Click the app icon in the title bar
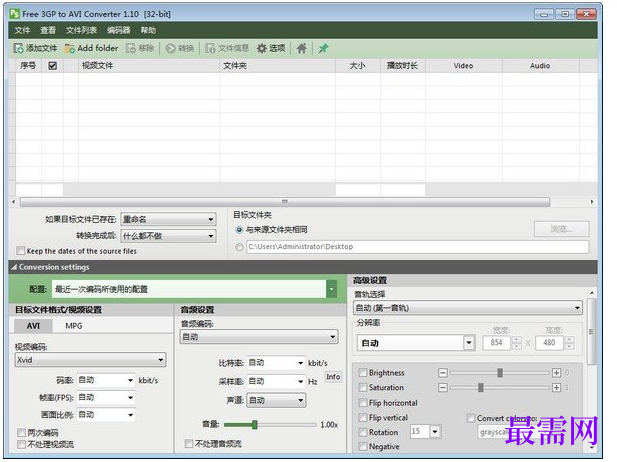This screenshot has height=462, width=617. coord(15,14)
